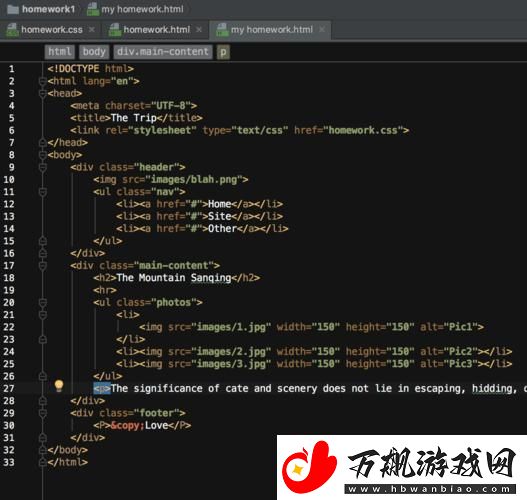Click the <hr> tag on line 19

pyautogui.click(x=105, y=290)
